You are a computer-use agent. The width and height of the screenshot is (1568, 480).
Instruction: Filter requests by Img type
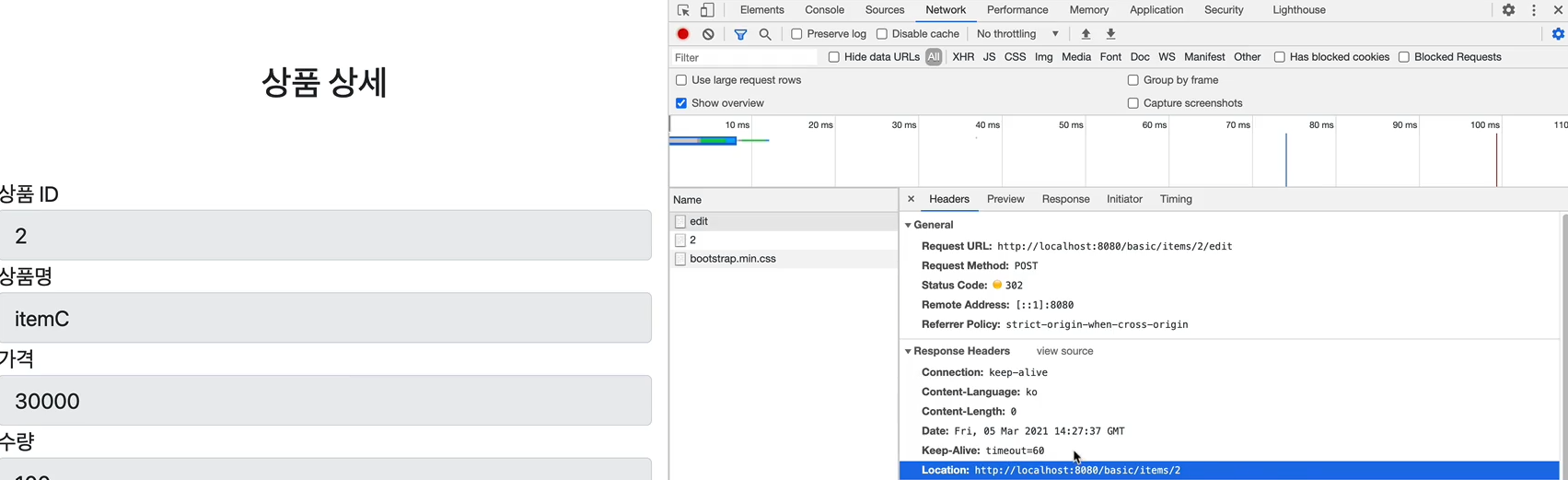(1043, 57)
